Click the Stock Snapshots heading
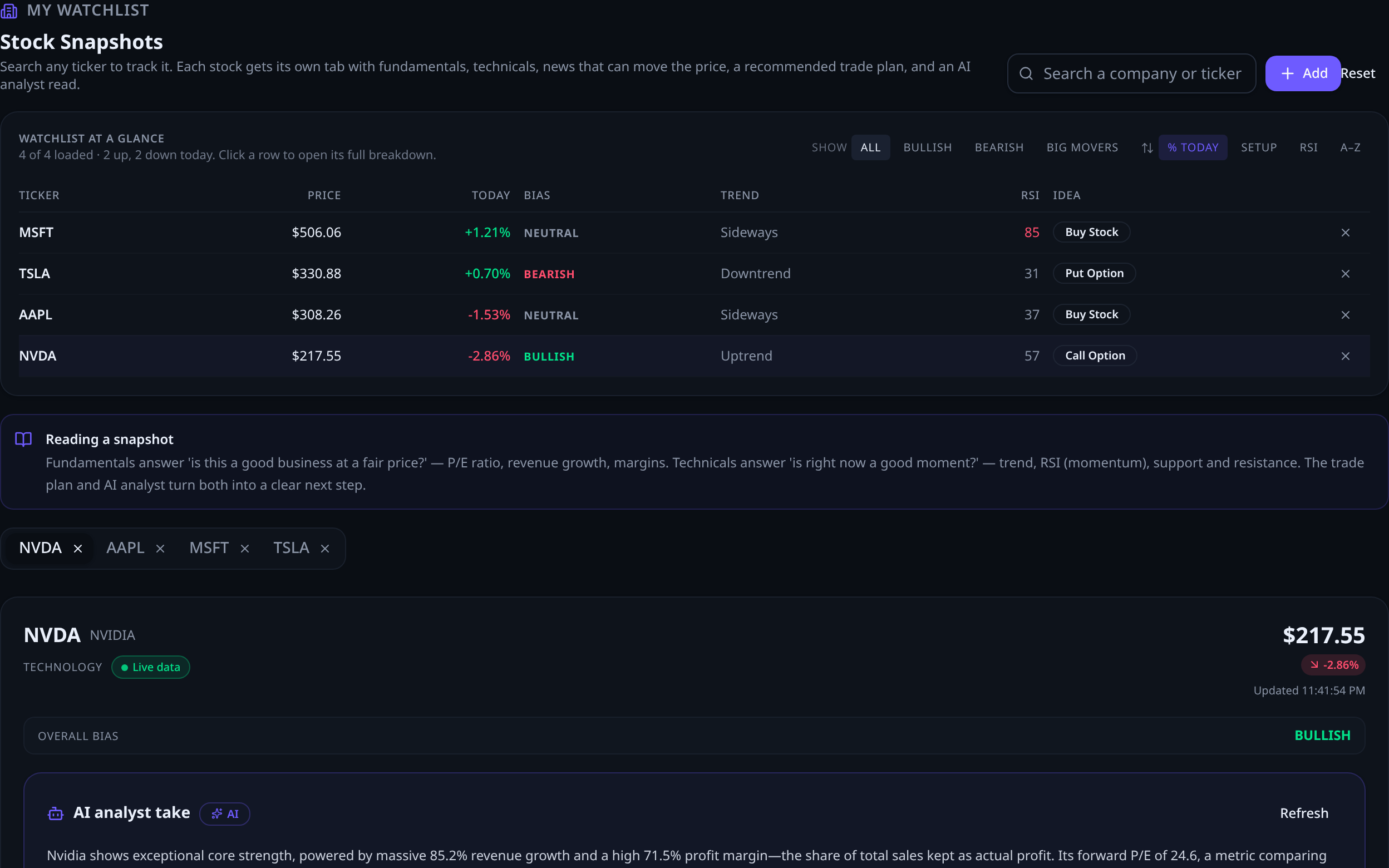Screen dimensions: 1389x868 [x=81, y=42]
